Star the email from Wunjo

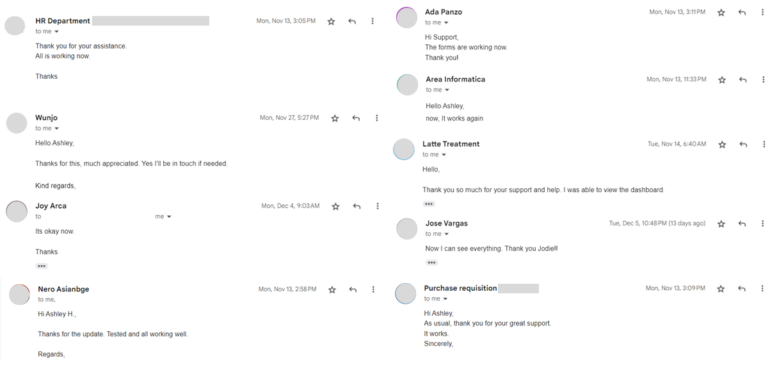point(335,118)
